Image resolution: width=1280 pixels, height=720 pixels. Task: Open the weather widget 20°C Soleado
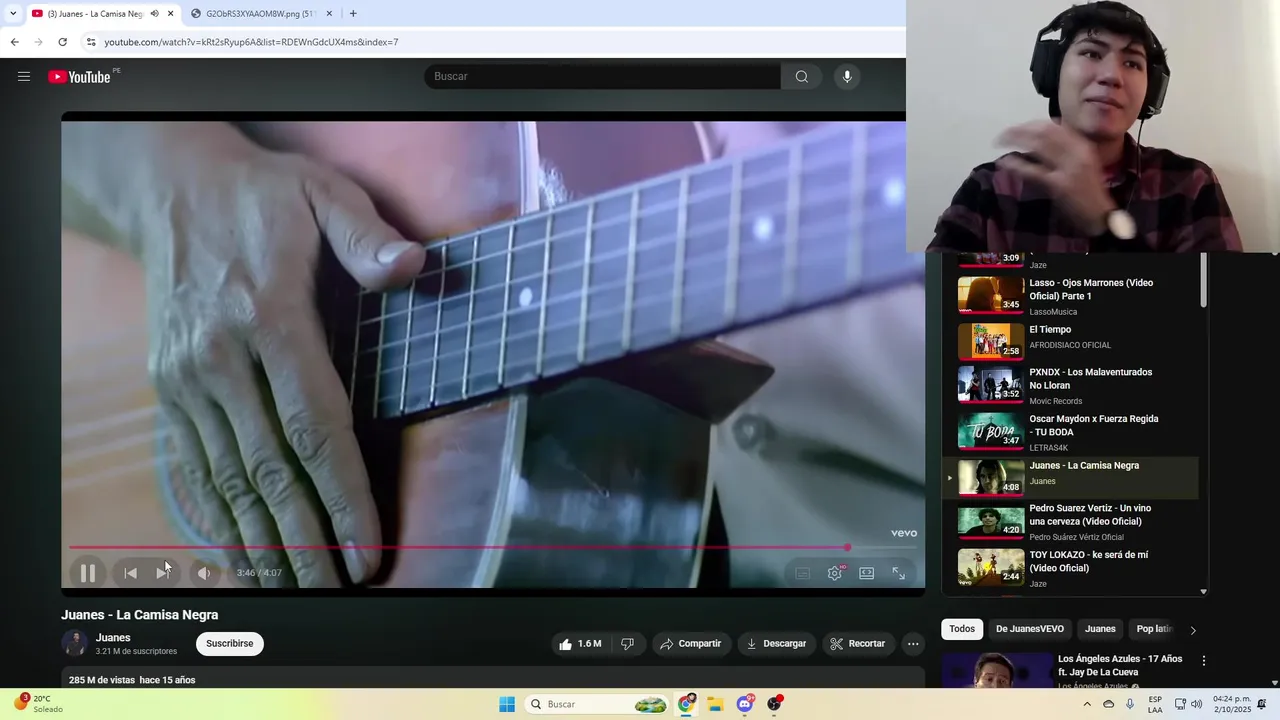click(x=38, y=704)
